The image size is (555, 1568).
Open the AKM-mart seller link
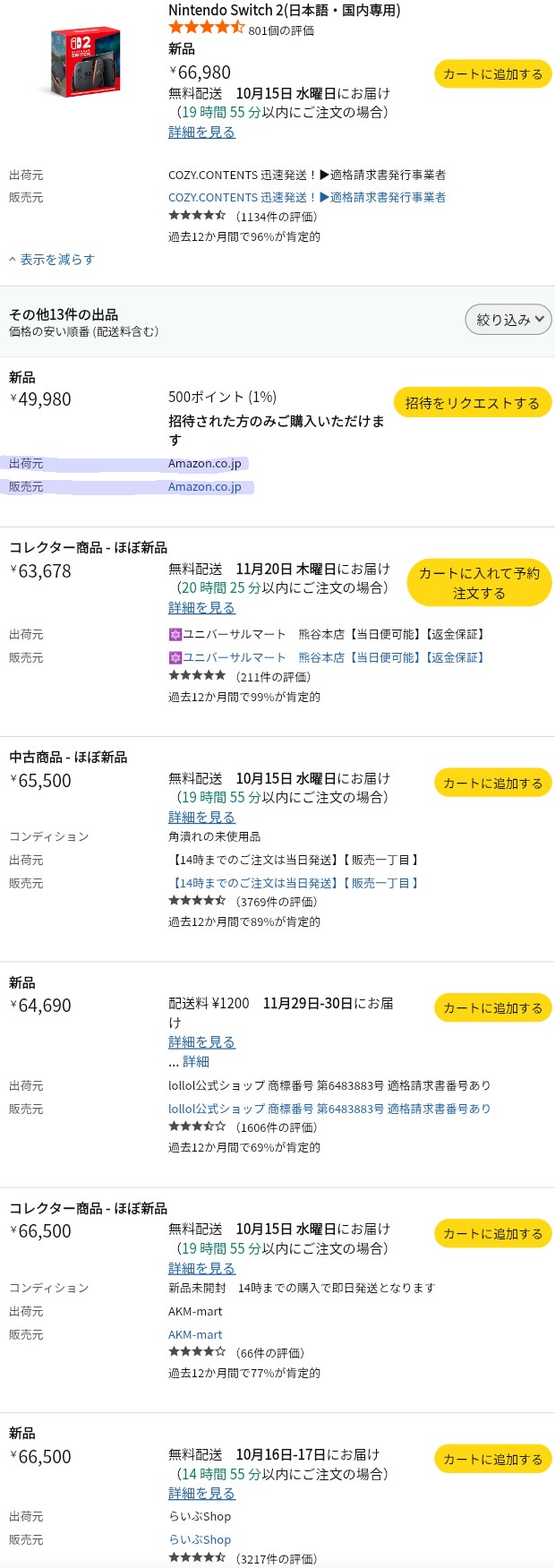click(x=195, y=1334)
